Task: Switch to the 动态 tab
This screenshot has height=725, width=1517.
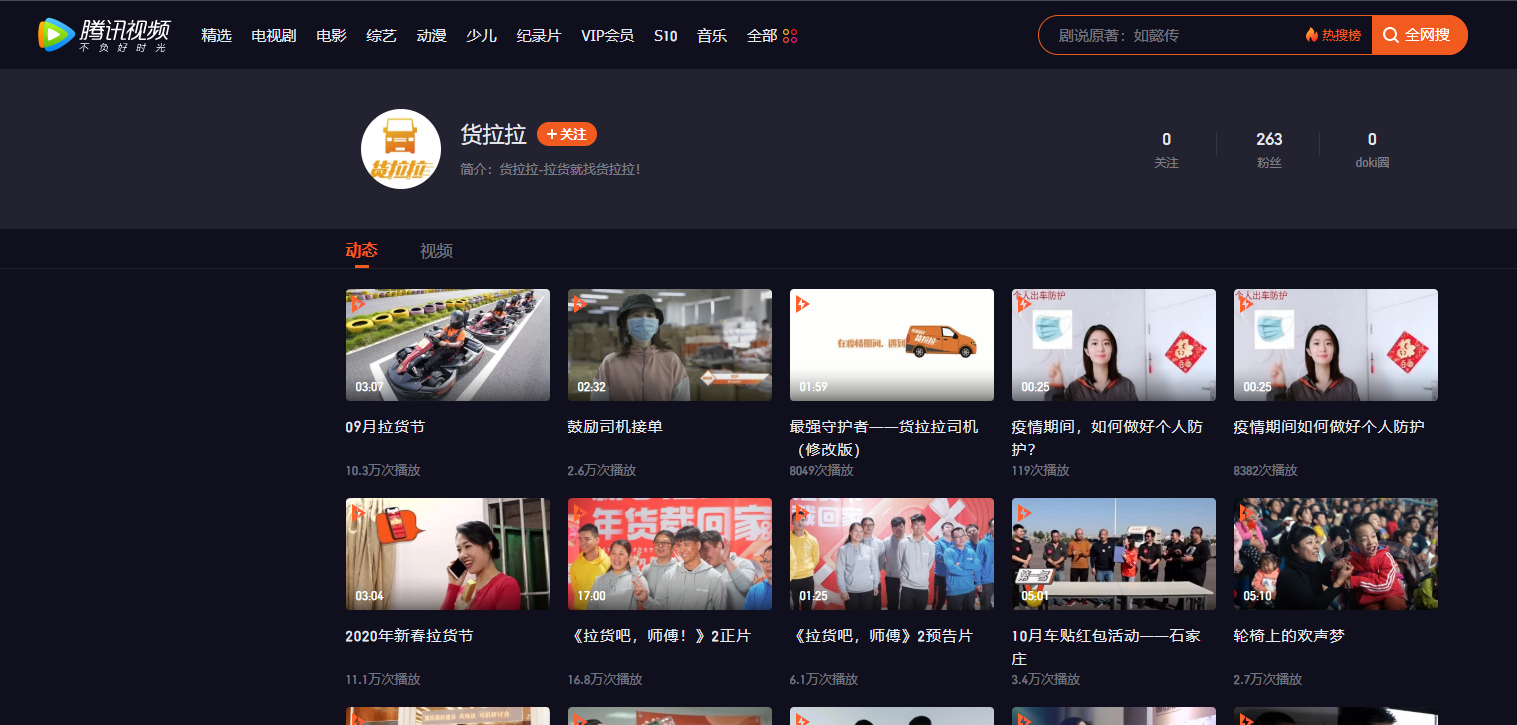Action: pos(360,250)
